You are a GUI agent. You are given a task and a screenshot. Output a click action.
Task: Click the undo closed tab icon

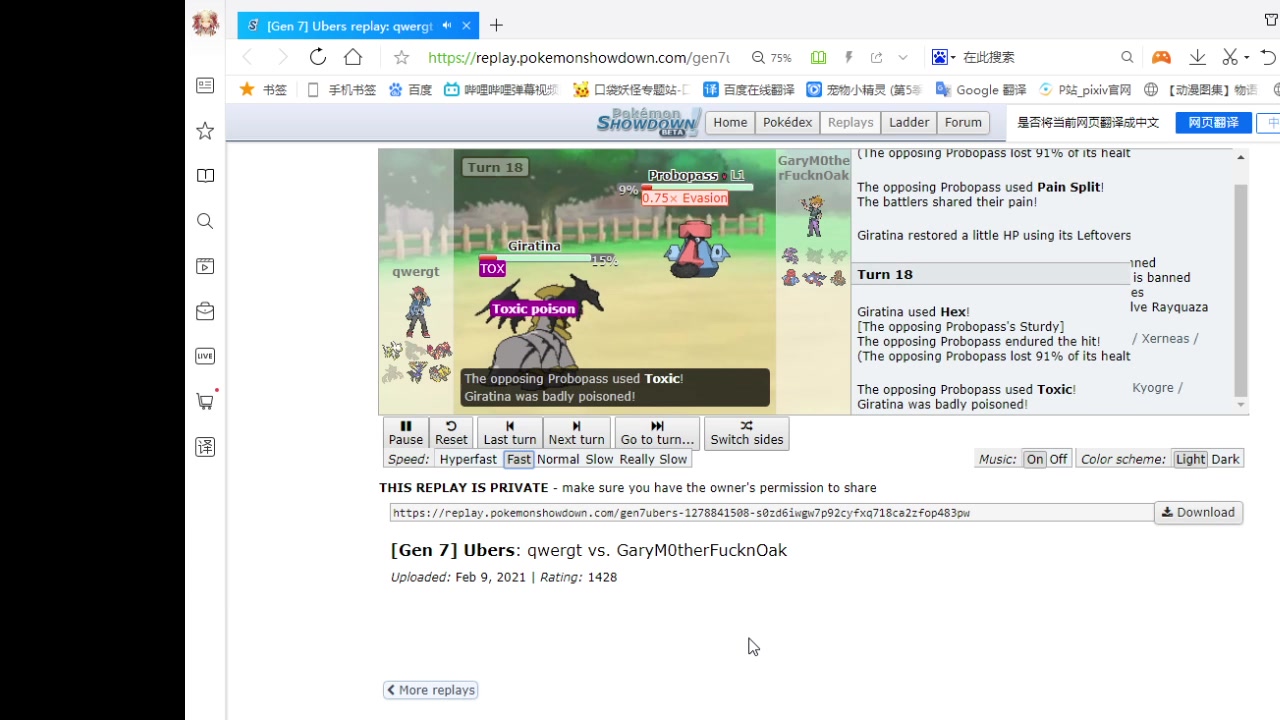pyautogui.click(x=1268, y=57)
